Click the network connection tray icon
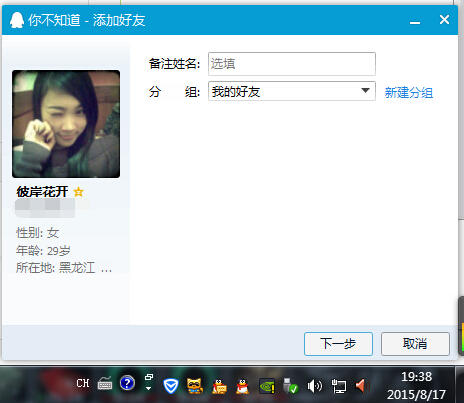This screenshot has width=464, height=403. coord(339,386)
